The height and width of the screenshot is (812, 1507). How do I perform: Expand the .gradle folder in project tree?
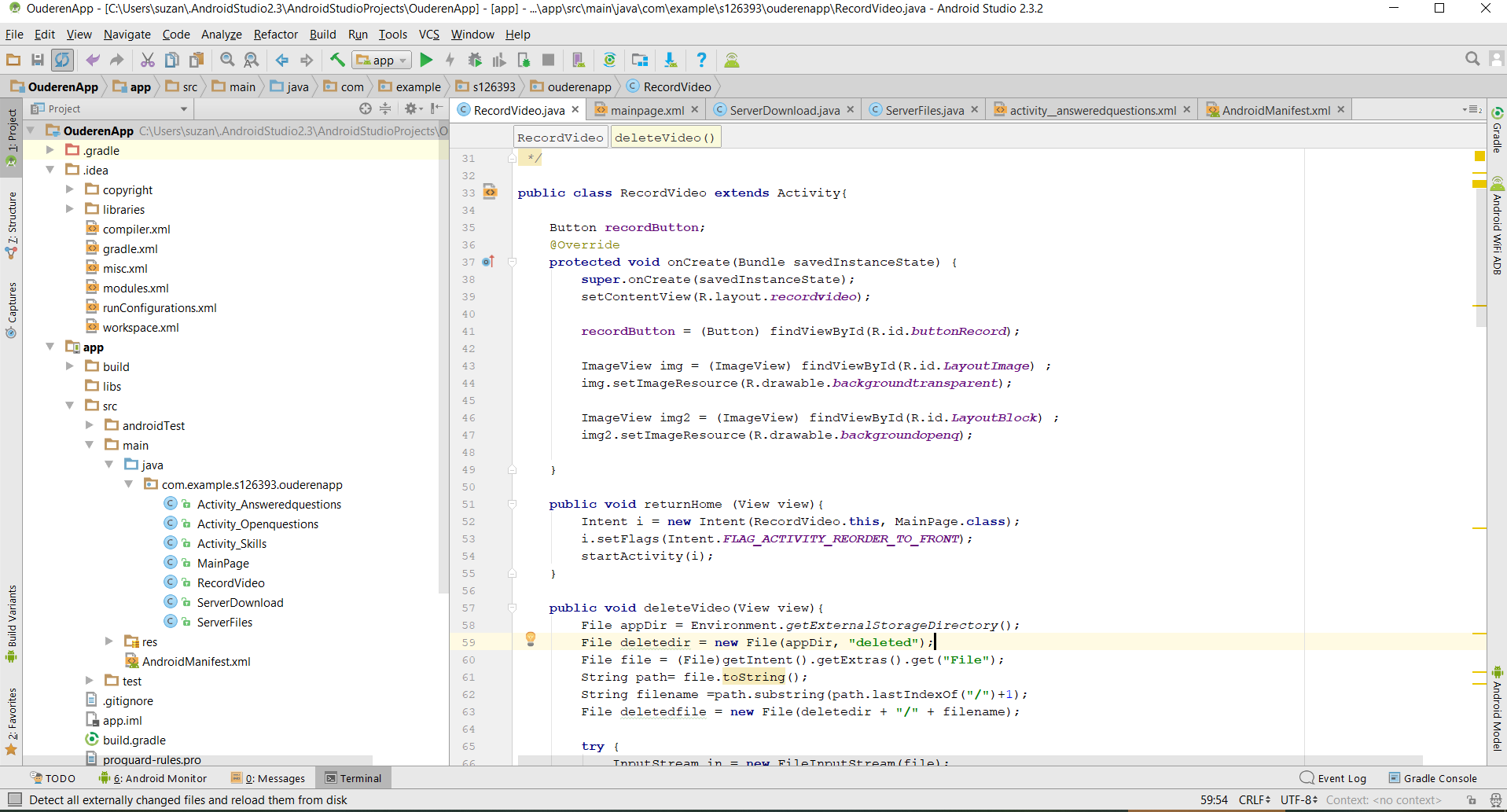coord(50,150)
